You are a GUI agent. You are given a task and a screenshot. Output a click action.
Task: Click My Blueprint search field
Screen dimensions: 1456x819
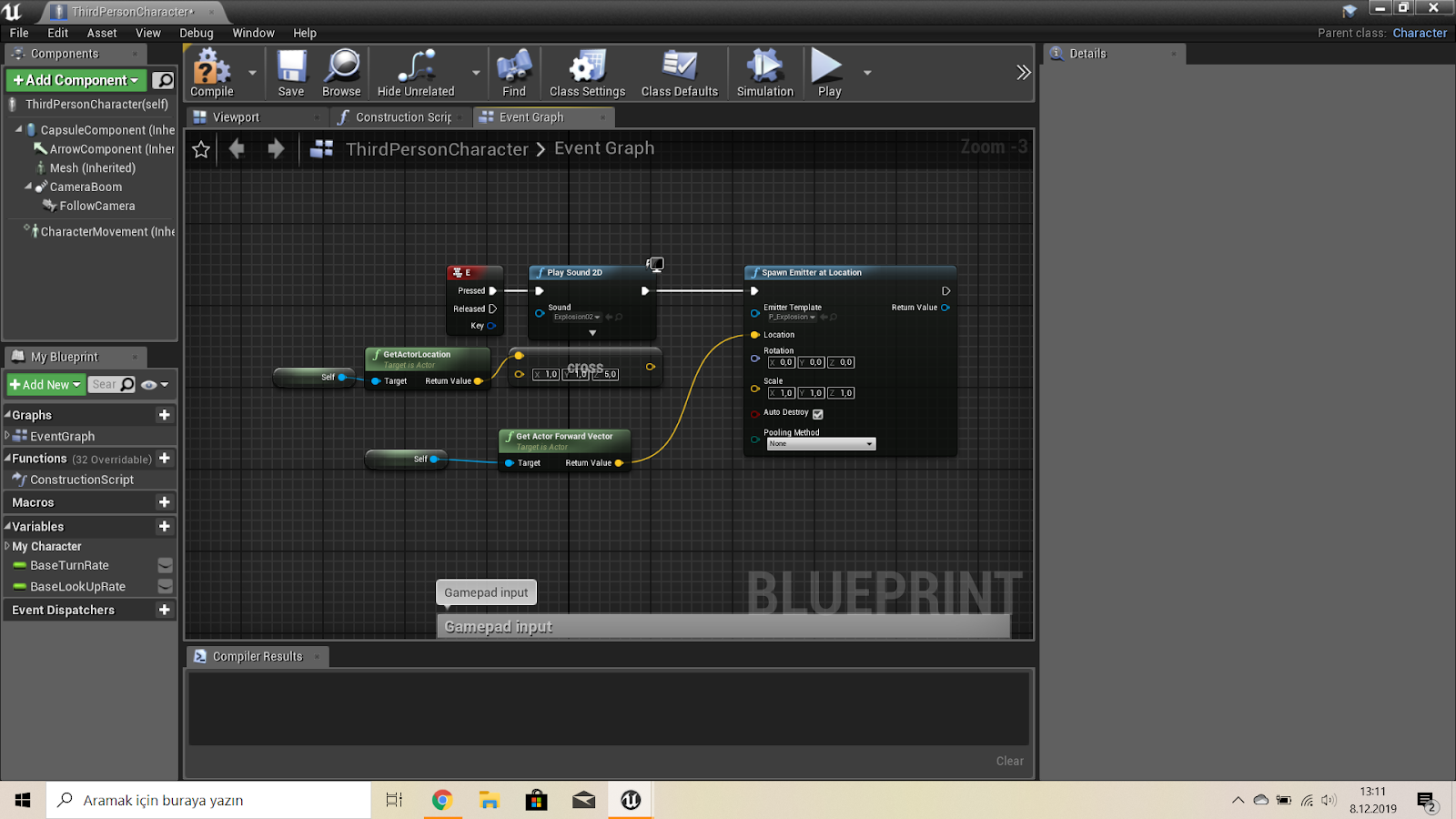(113, 385)
